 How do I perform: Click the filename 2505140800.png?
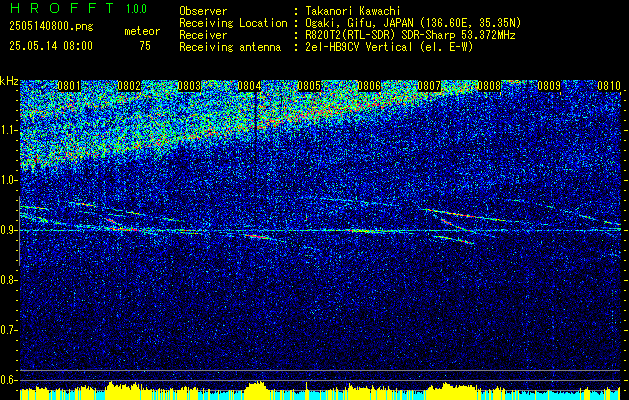point(51,27)
